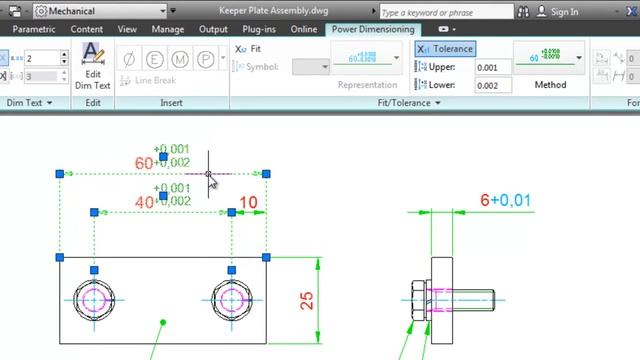Click the Sign In user icon

coord(541,11)
